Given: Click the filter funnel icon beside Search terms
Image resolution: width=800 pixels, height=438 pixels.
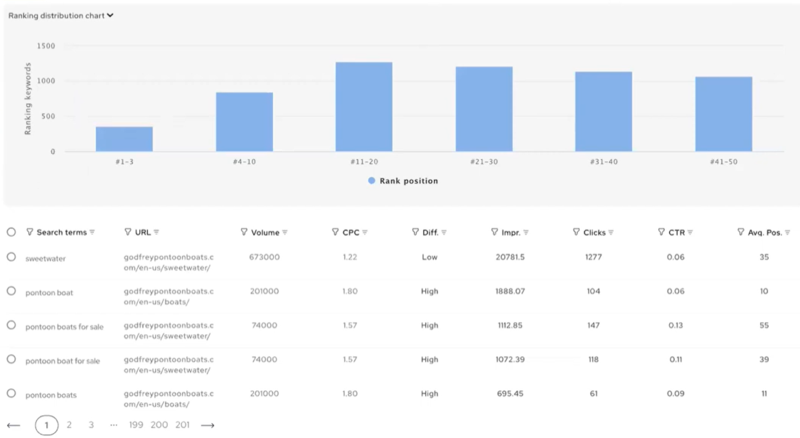Looking at the screenshot, I should [29, 232].
